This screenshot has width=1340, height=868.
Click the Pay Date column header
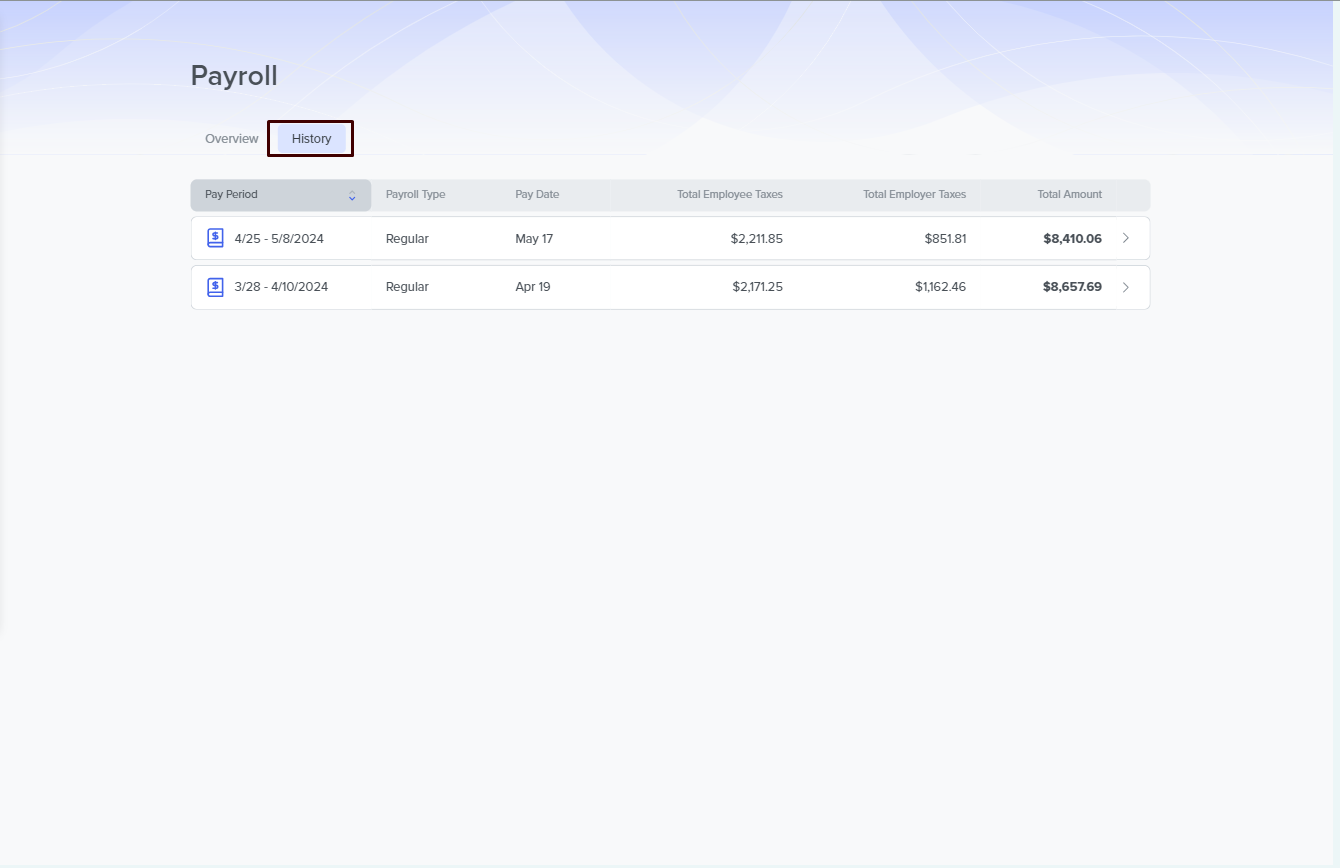(x=537, y=195)
